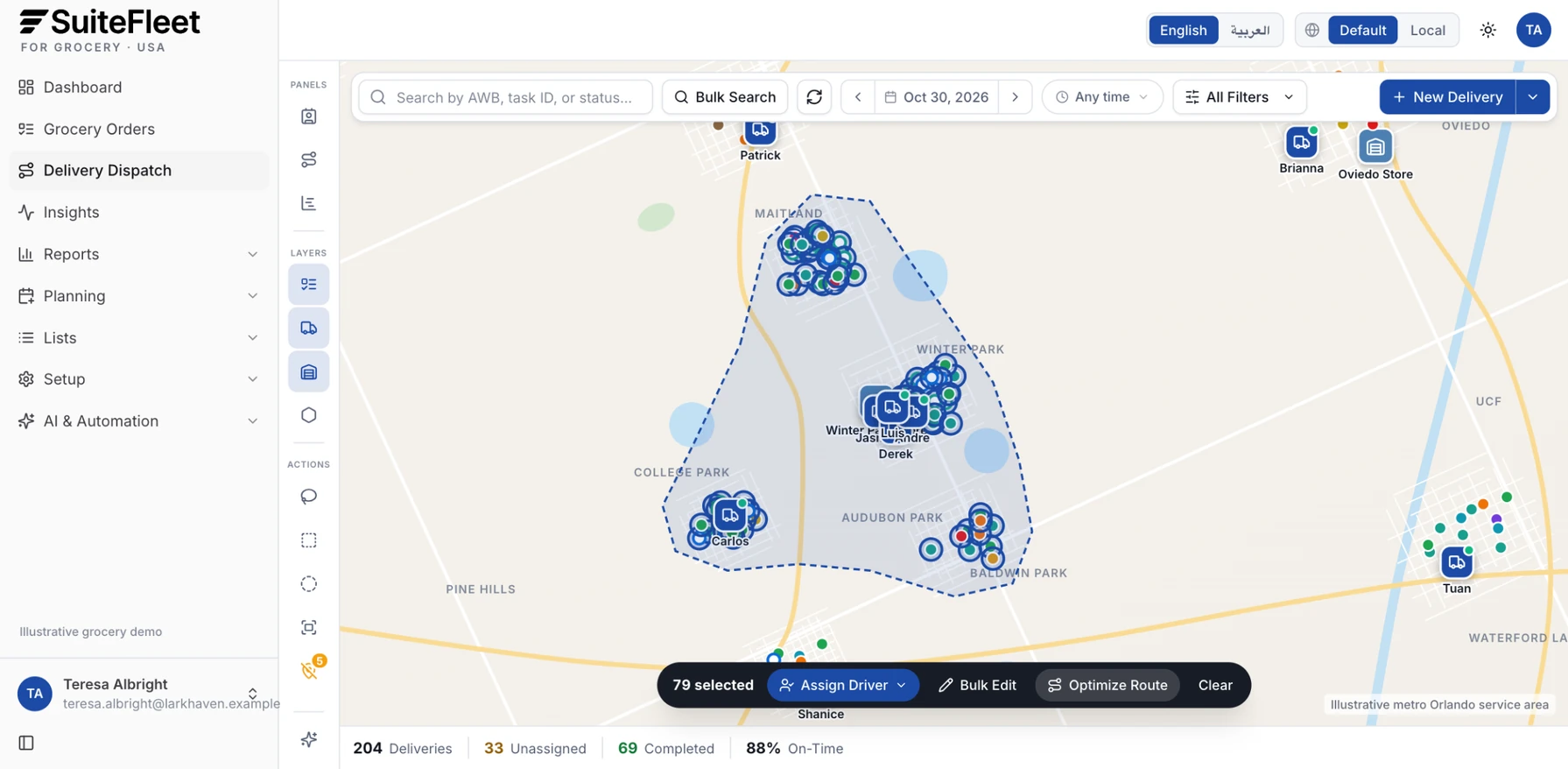The height and width of the screenshot is (769, 1568).
Task: Open the All Filters dropdown
Action: (1240, 97)
